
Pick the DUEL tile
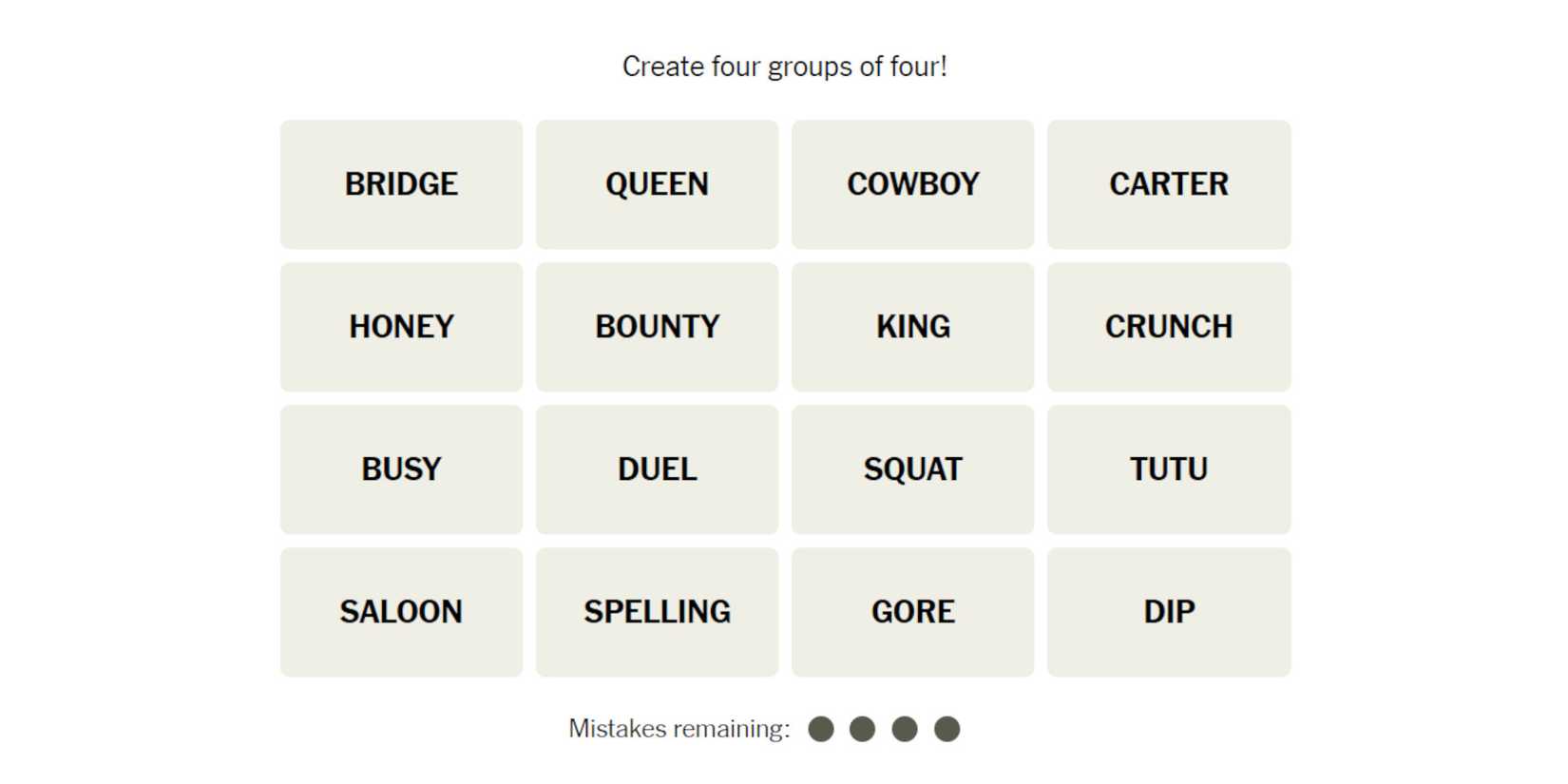pyautogui.click(x=657, y=469)
